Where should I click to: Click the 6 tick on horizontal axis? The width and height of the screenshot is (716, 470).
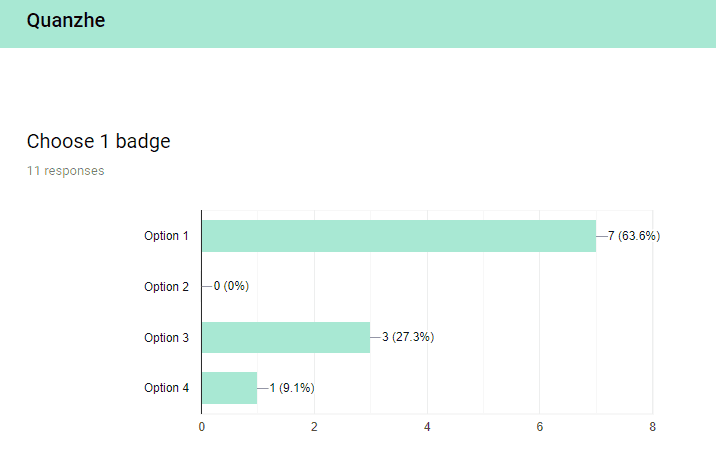point(540,427)
